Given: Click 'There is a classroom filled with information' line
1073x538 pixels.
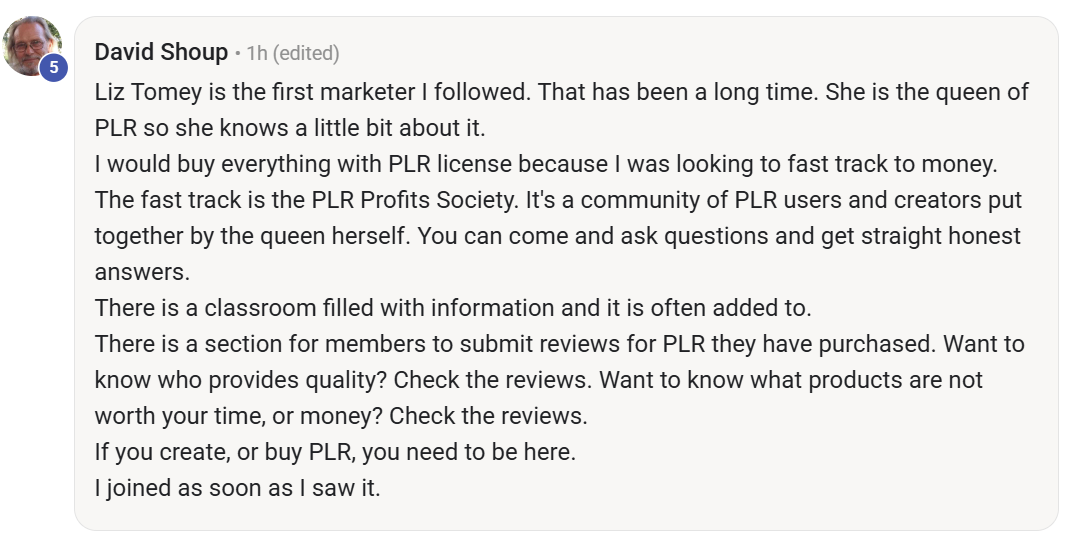Looking at the screenshot, I should [325, 308].
